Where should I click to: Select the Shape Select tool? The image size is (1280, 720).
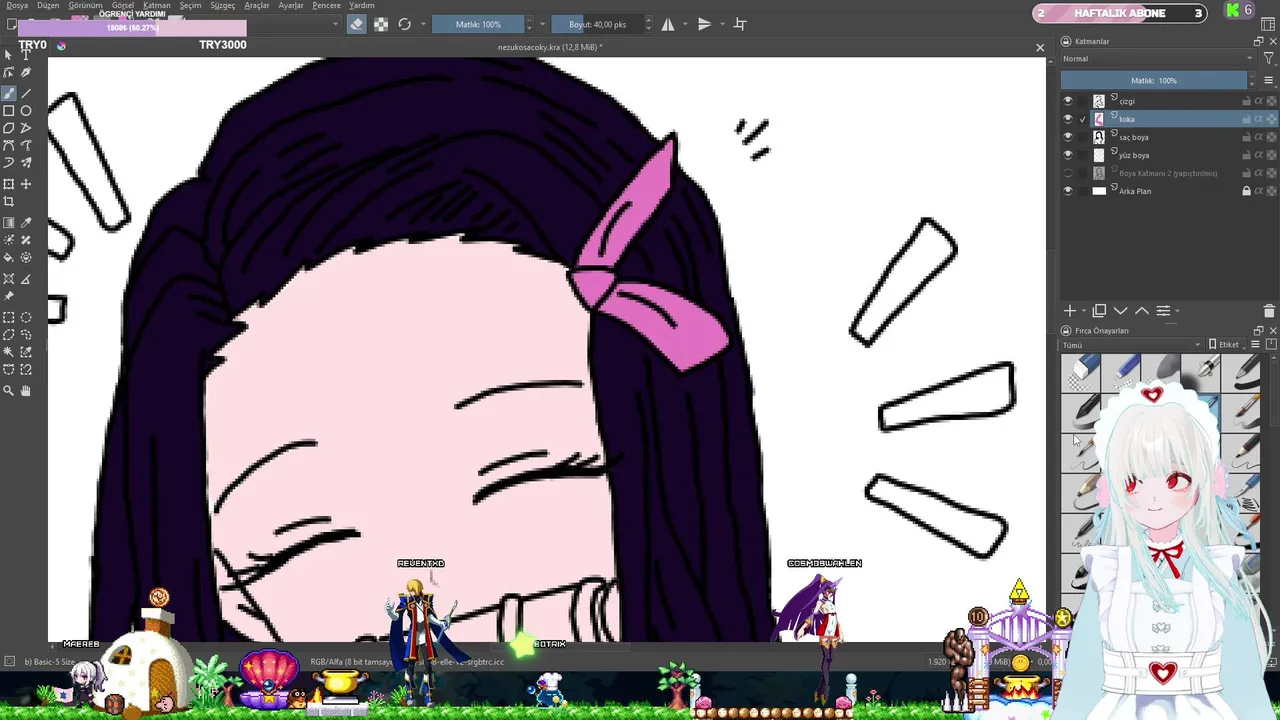8,54
